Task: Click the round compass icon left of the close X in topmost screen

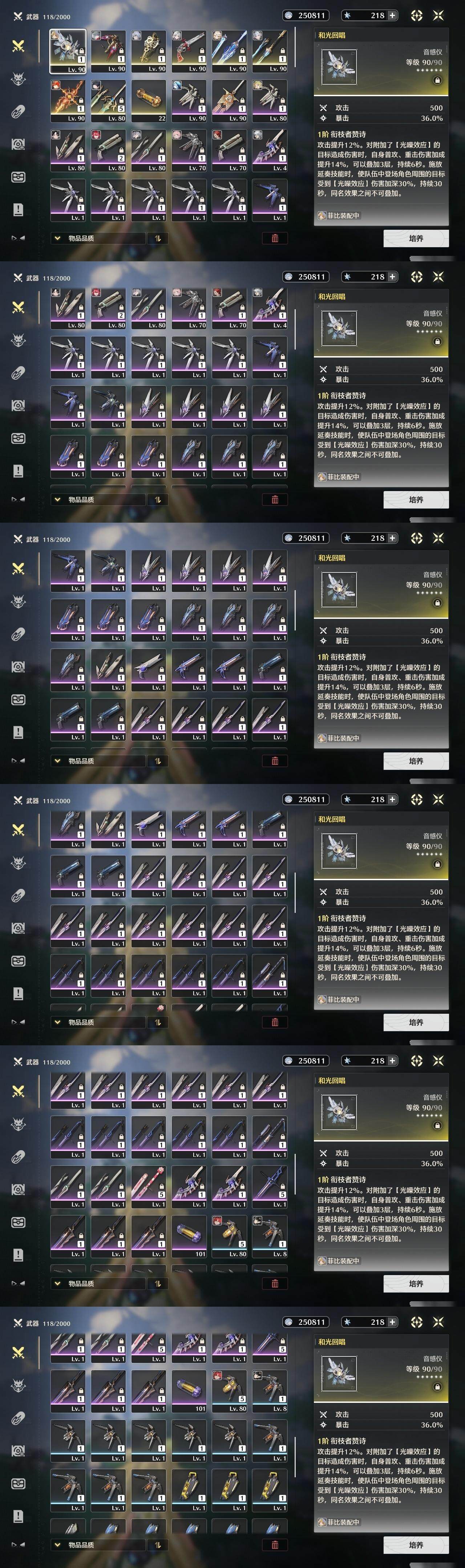Action: (x=417, y=15)
